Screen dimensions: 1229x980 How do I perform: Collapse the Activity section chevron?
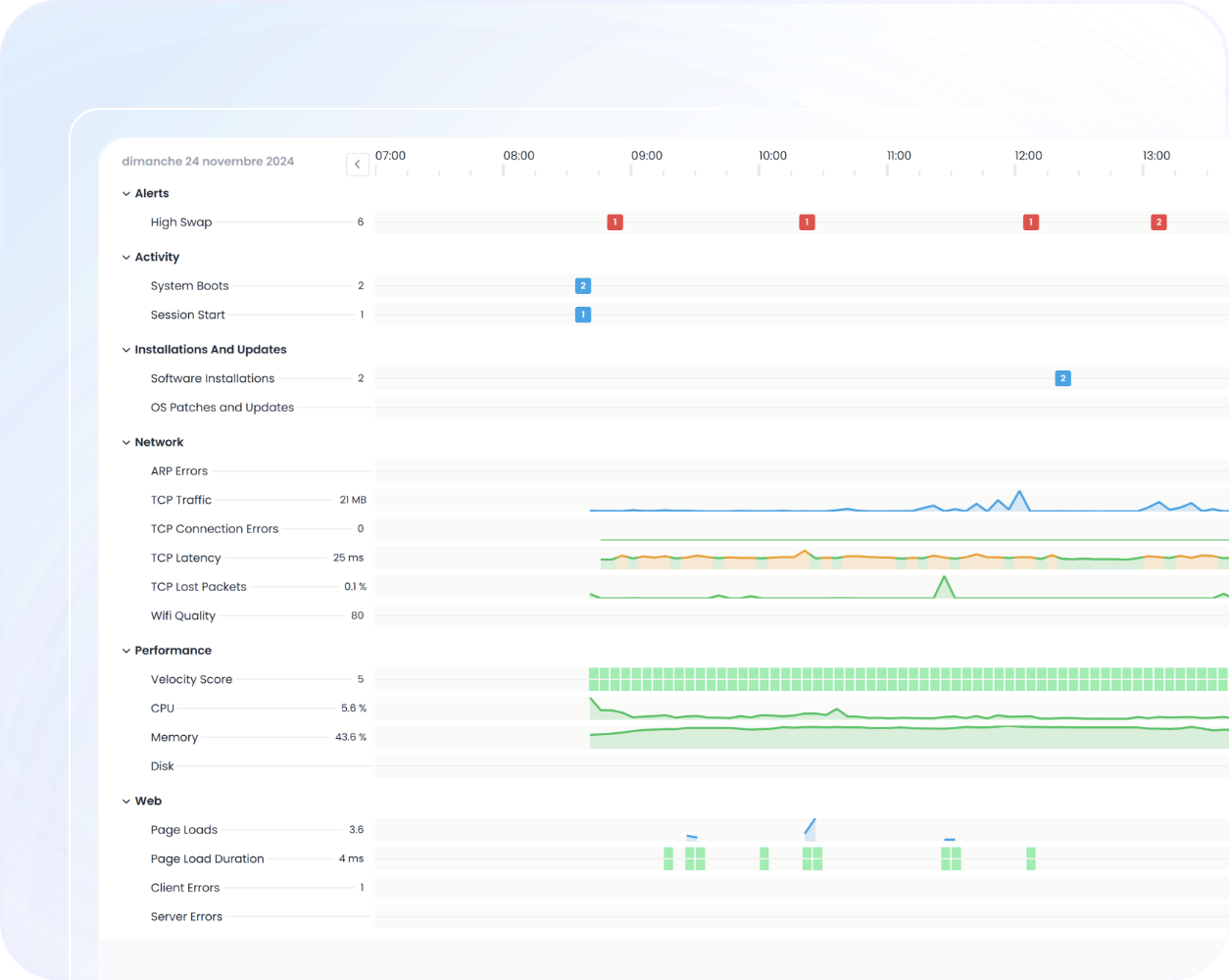(x=126, y=258)
